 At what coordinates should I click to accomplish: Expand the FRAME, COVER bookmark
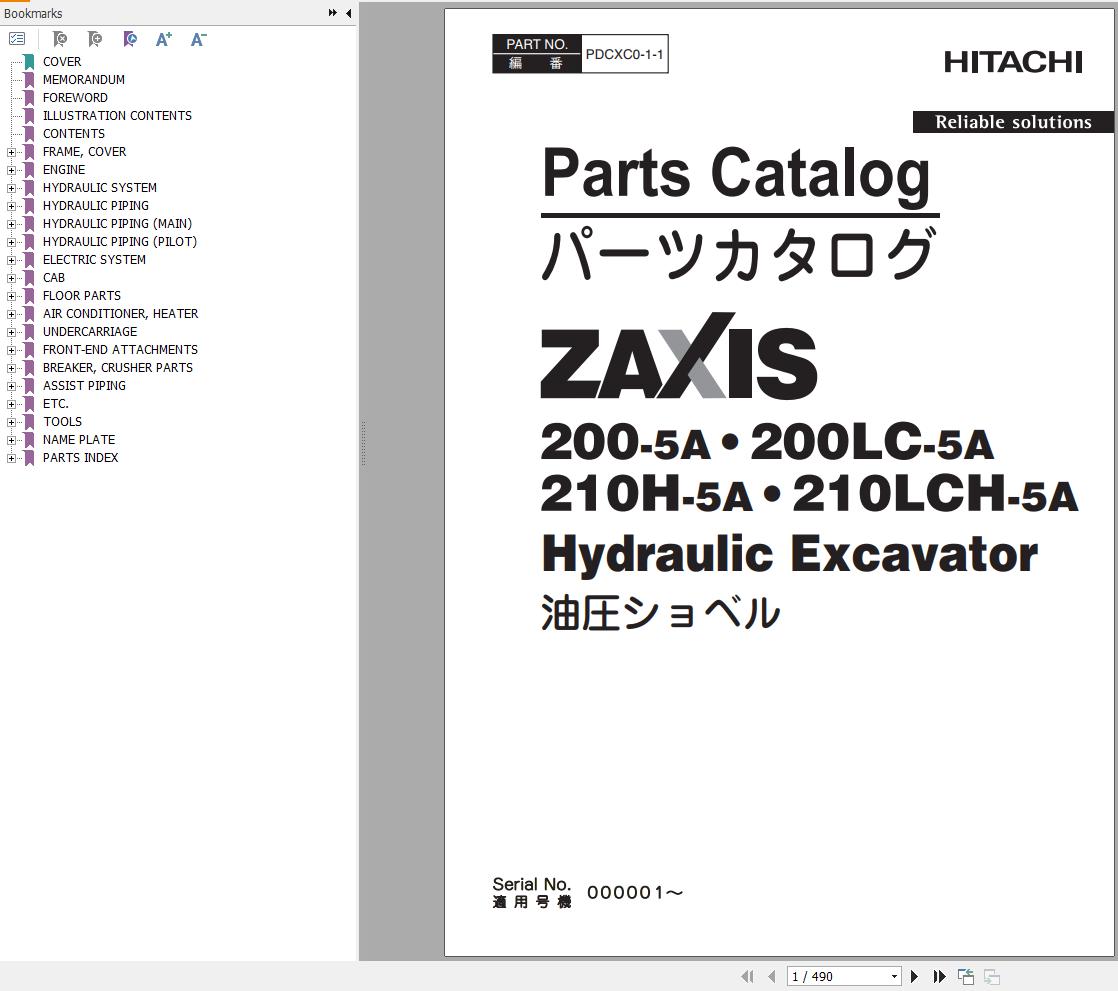[11, 152]
